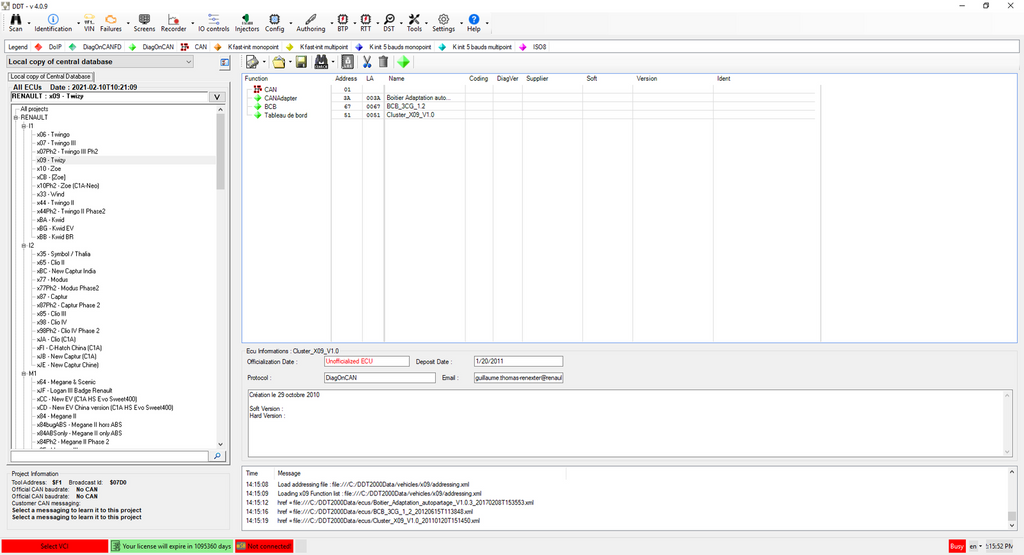Image resolution: width=1024 pixels, height=555 pixels.
Task: Open IO controls
Action: (214, 23)
